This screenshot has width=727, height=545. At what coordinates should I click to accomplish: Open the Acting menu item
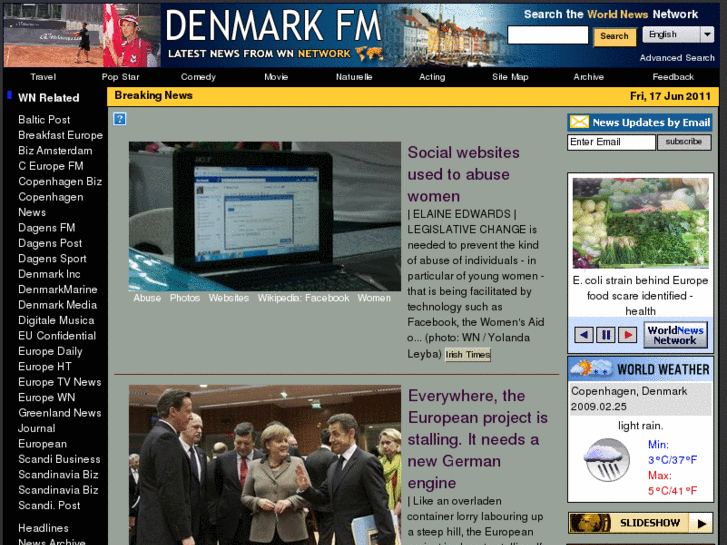click(x=432, y=77)
